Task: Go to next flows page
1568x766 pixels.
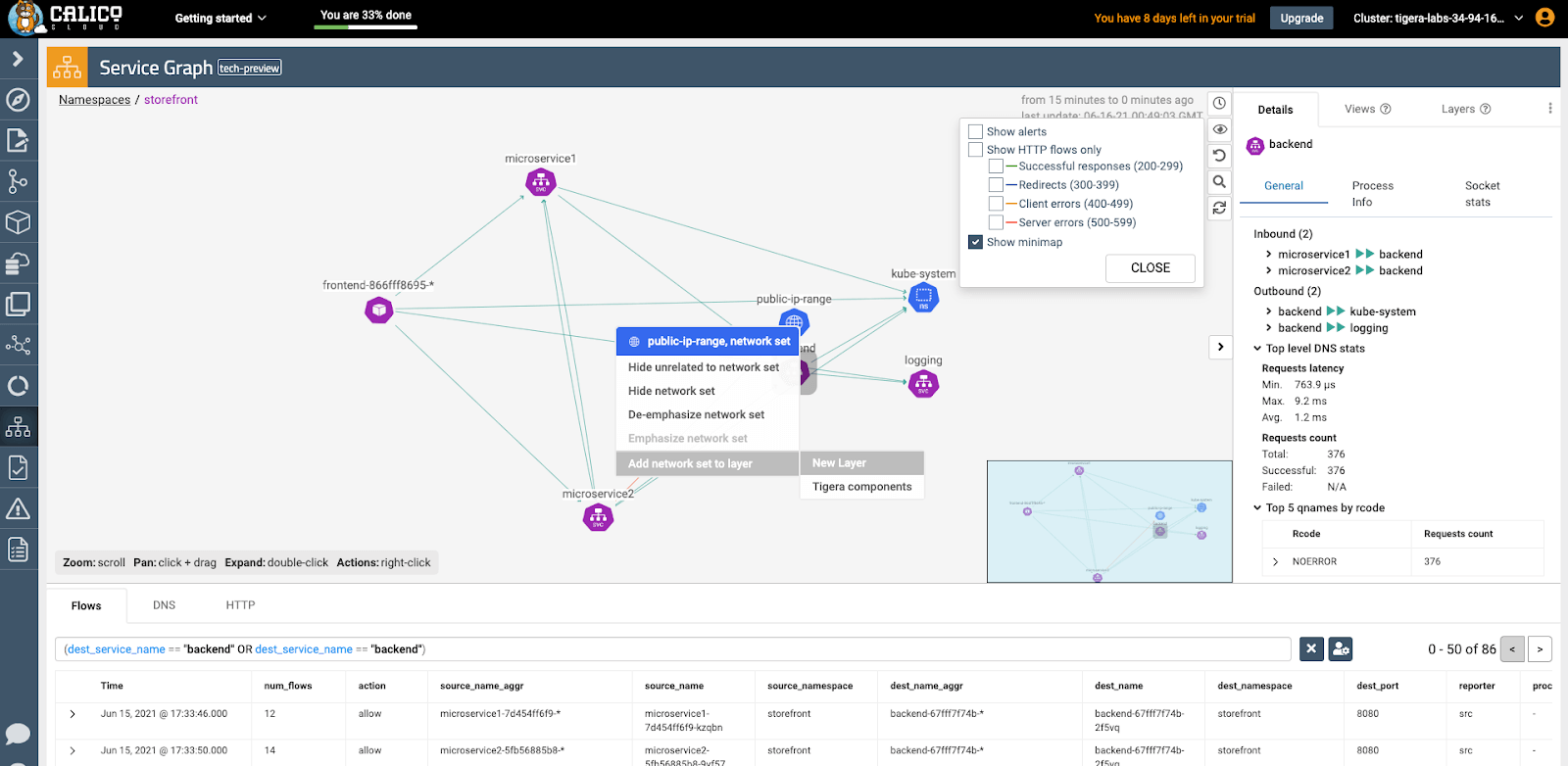Action: click(x=1540, y=648)
